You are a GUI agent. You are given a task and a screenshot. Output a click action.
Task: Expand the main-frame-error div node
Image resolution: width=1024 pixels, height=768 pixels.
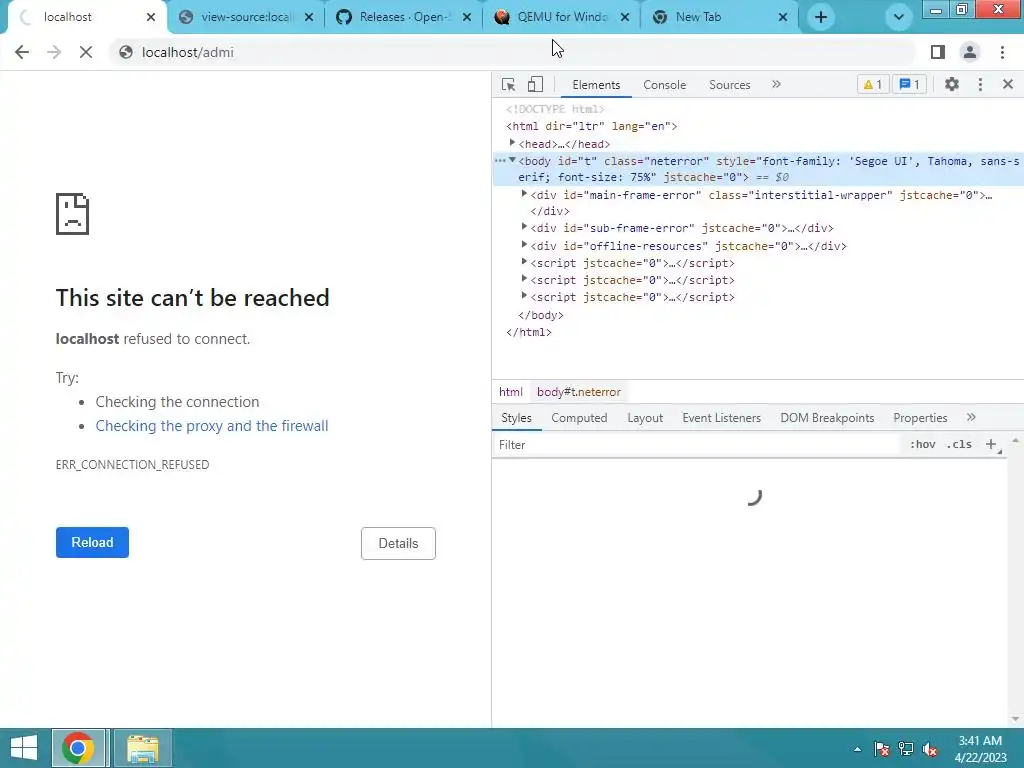[524, 194]
